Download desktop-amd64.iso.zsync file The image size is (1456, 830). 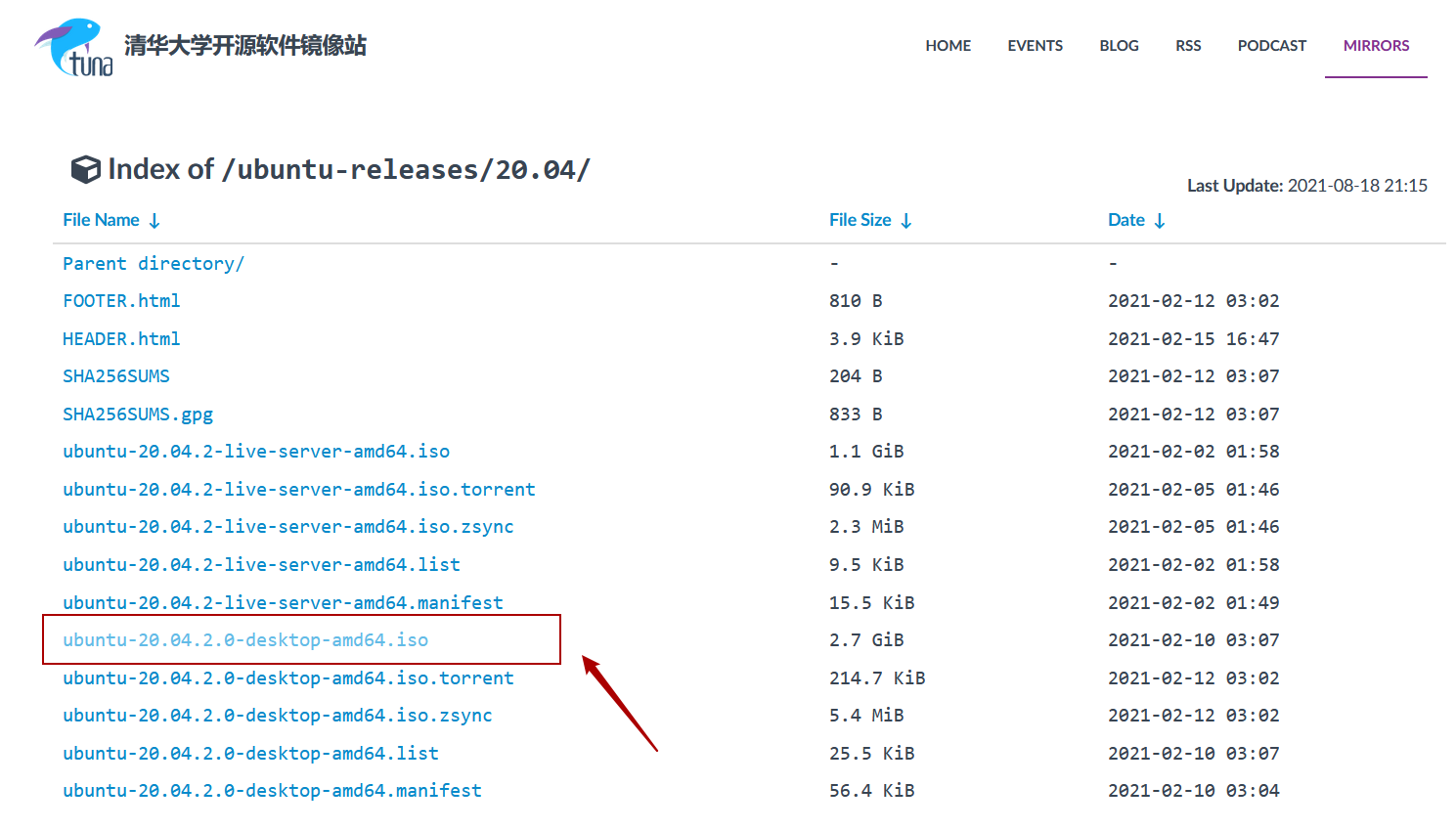pyautogui.click(x=278, y=716)
